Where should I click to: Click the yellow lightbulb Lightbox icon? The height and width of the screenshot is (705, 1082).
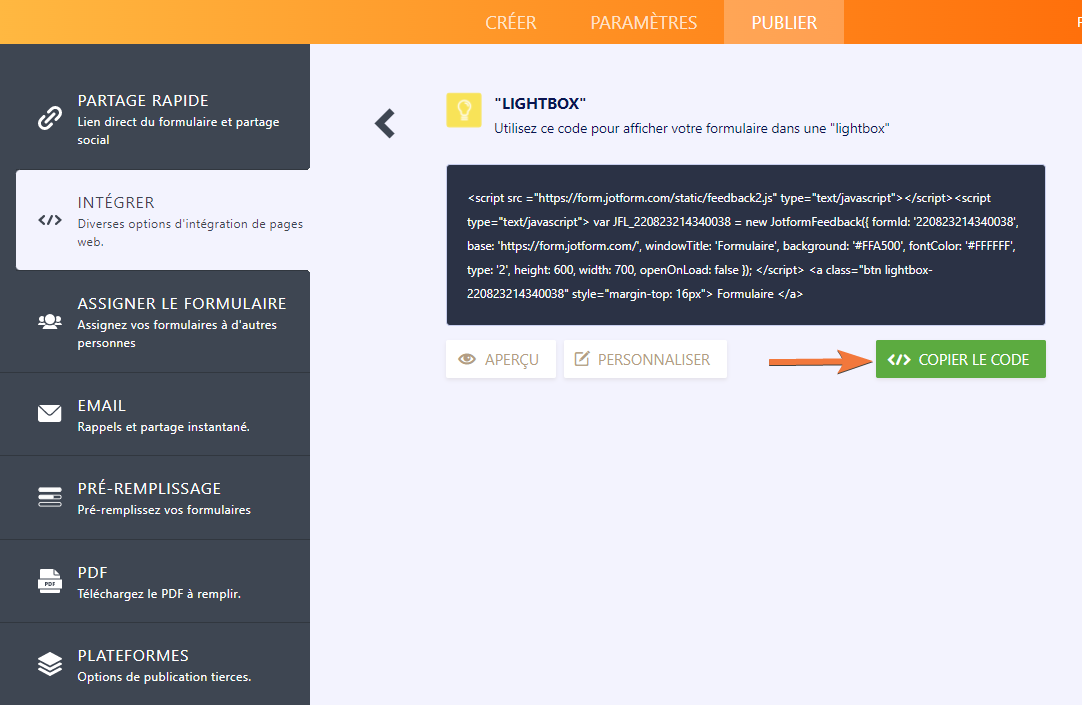464,110
